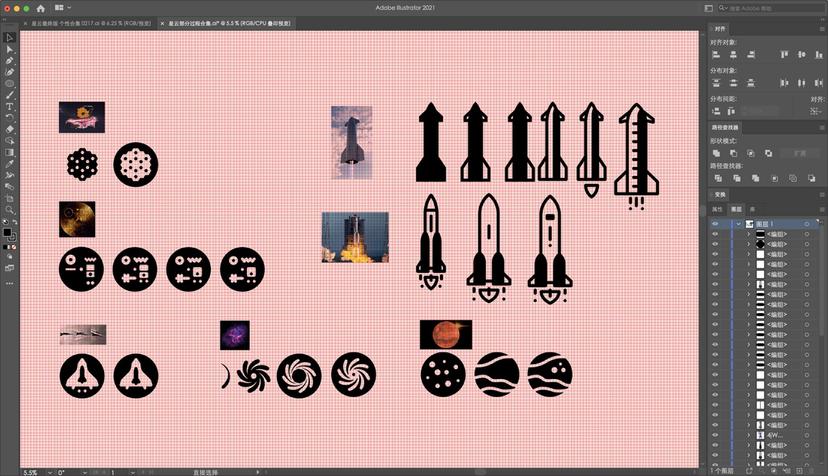
Task: Choose the Eyedropper tool
Action: (x=10, y=164)
